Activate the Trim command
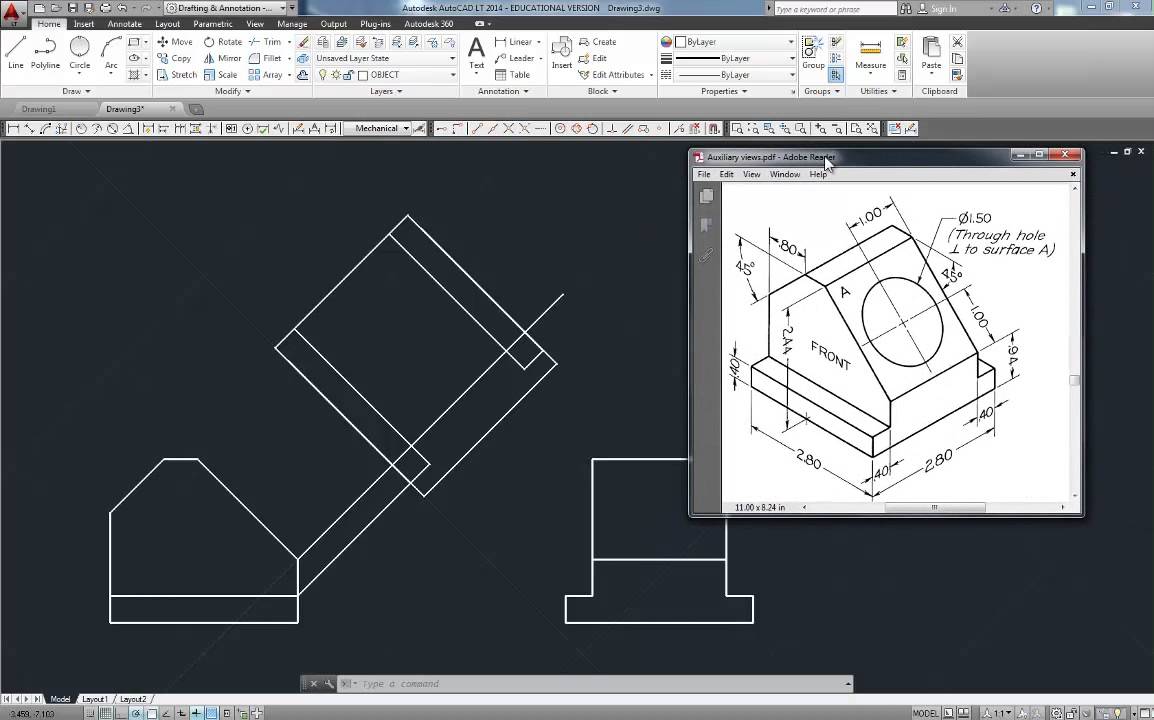This screenshot has width=1154, height=720. [265, 42]
